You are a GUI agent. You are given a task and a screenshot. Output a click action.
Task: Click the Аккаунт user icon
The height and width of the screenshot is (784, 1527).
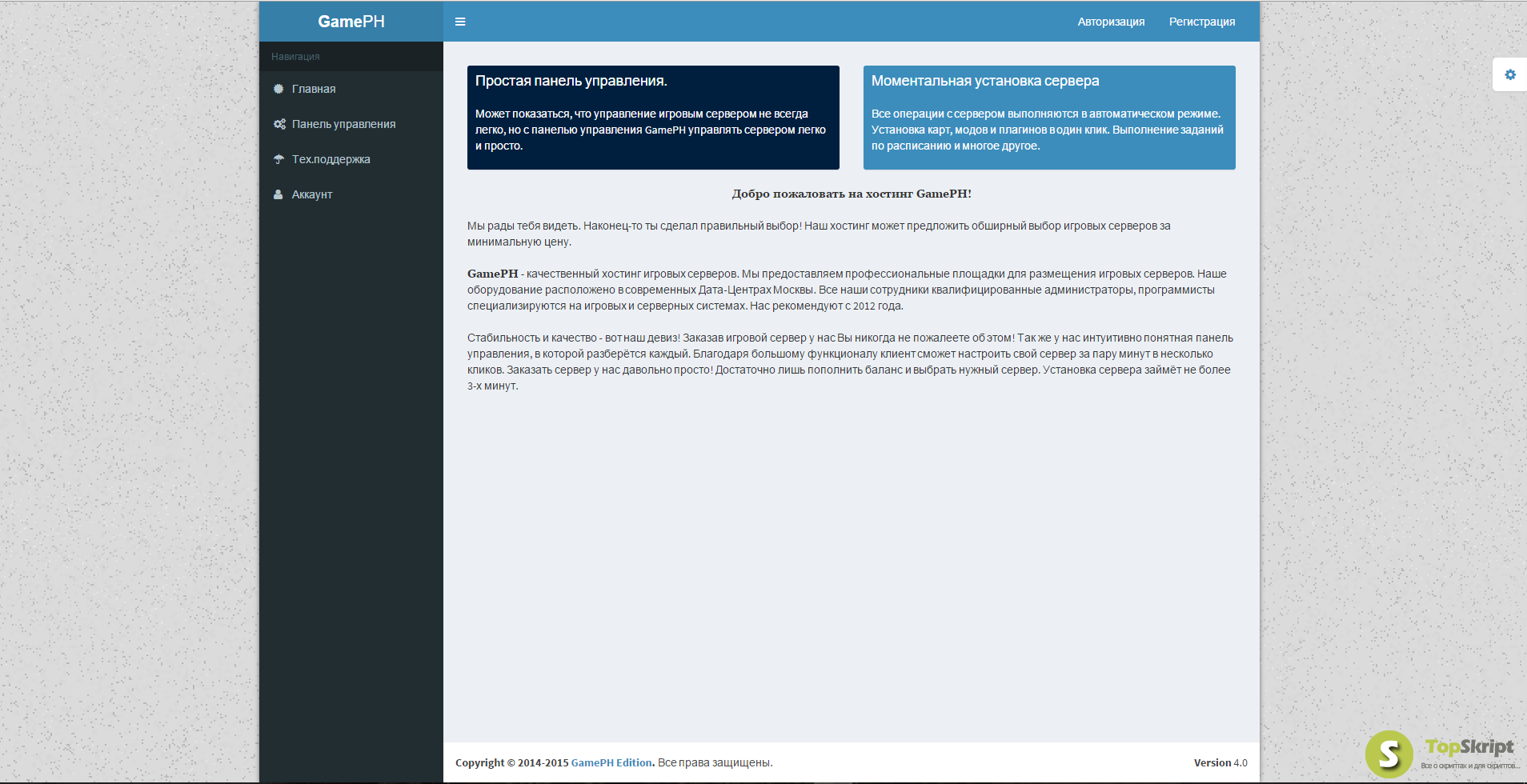[278, 194]
